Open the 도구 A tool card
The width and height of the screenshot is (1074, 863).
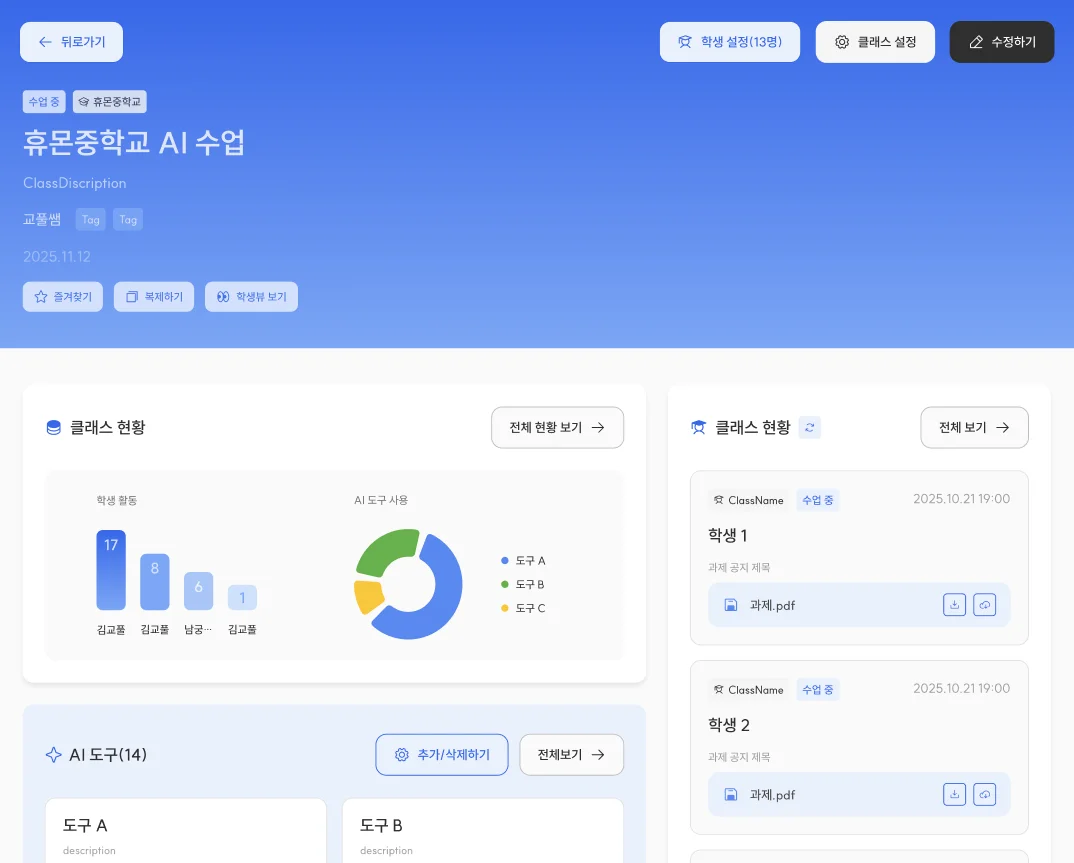[186, 831]
